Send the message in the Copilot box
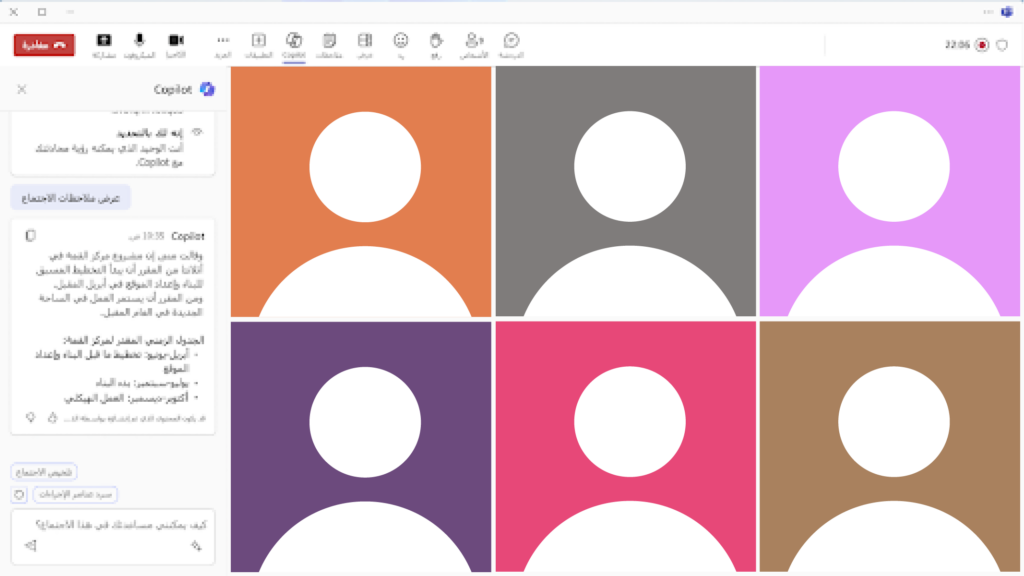 pos(30,545)
